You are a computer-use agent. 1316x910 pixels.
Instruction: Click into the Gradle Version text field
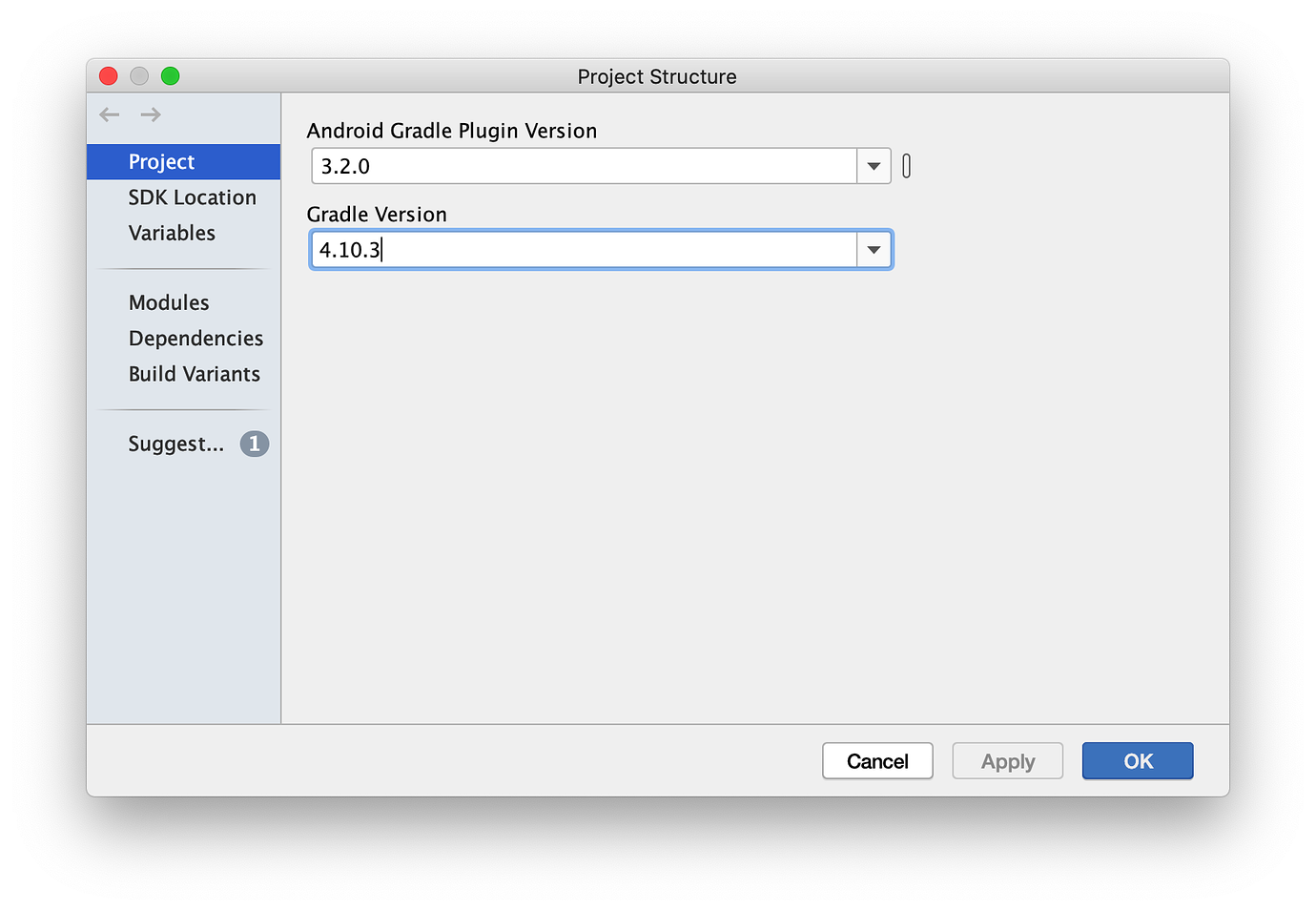pyautogui.click(x=584, y=250)
